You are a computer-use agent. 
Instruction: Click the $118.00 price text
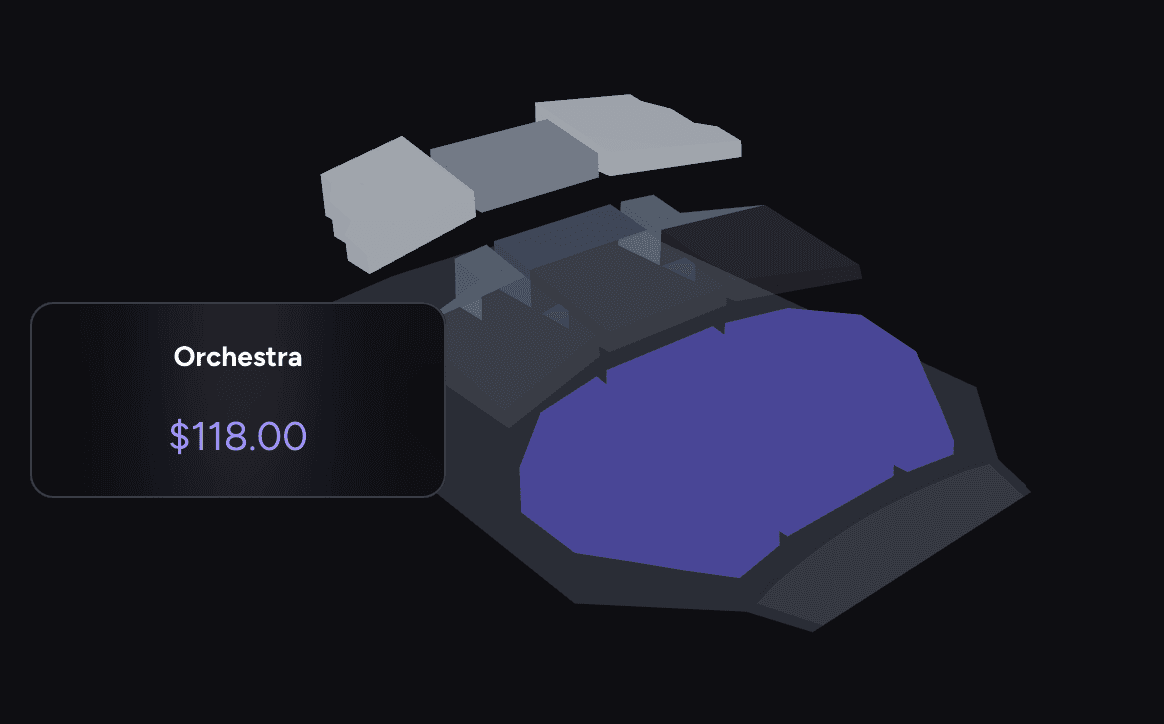pos(238,437)
